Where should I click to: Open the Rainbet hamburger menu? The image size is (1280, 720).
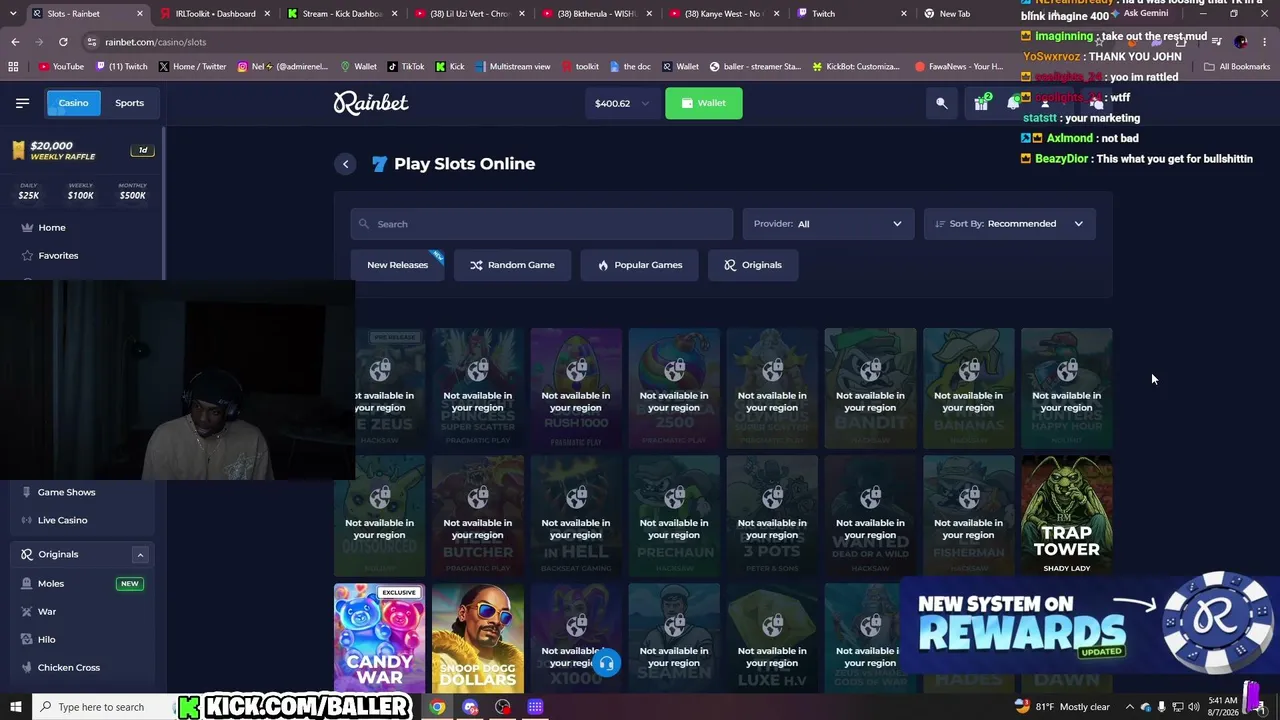pyautogui.click(x=22, y=103)
